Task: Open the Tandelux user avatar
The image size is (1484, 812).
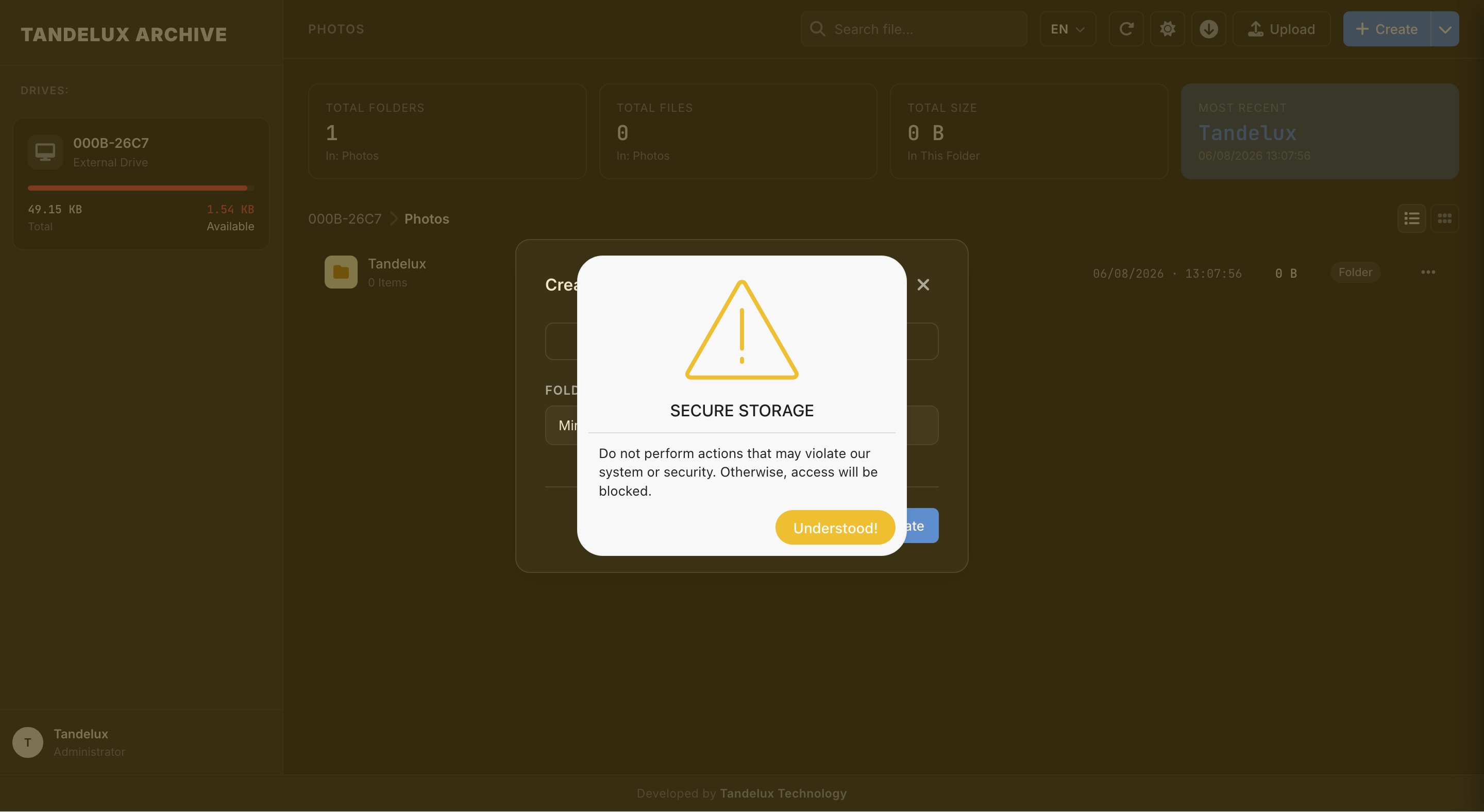Action: (28, 742)
